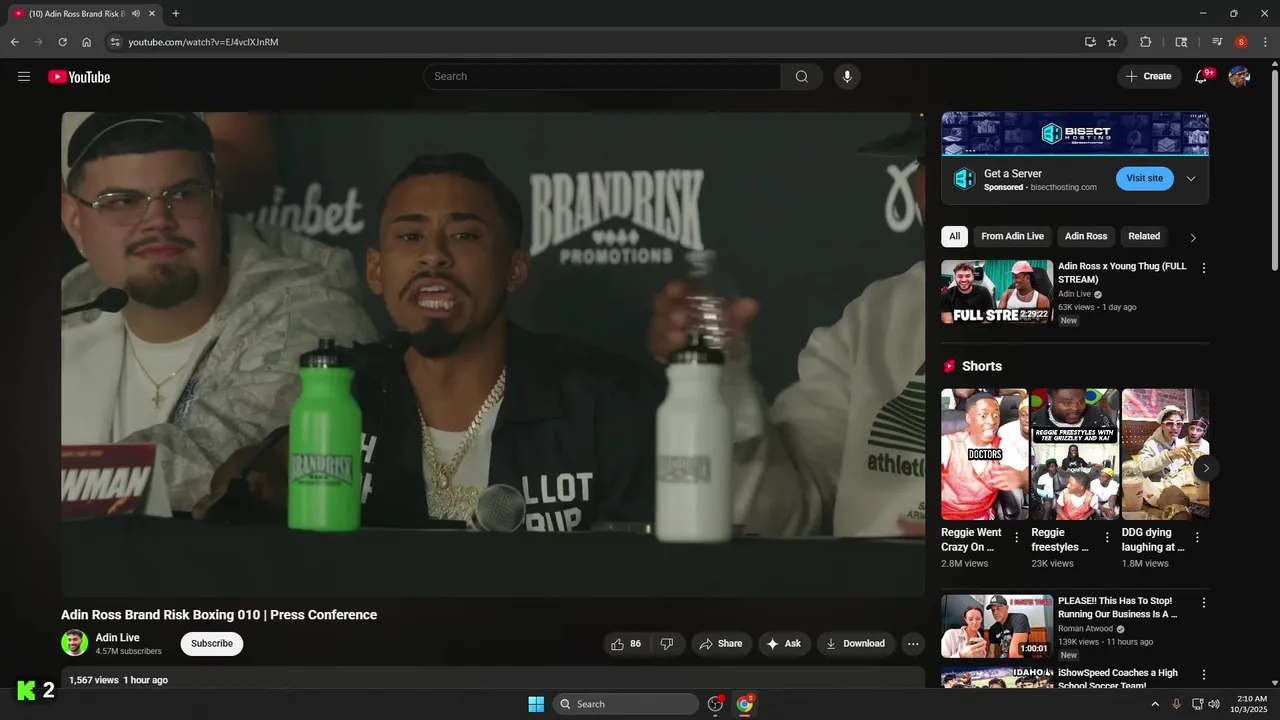
Task: Click the Ask button
Action: click(x=784, y=644)
